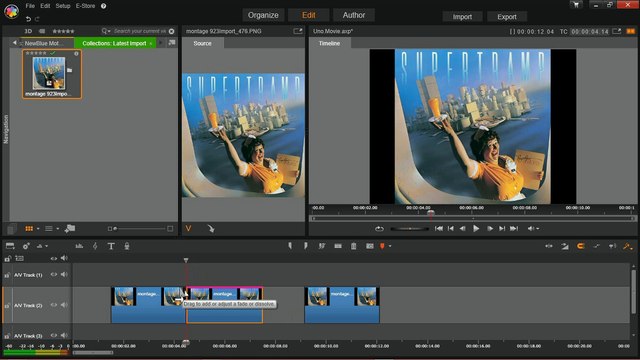640x360 pixels.
Task: Click the orange wrench editing mode icon
Action: pos(628,246)
